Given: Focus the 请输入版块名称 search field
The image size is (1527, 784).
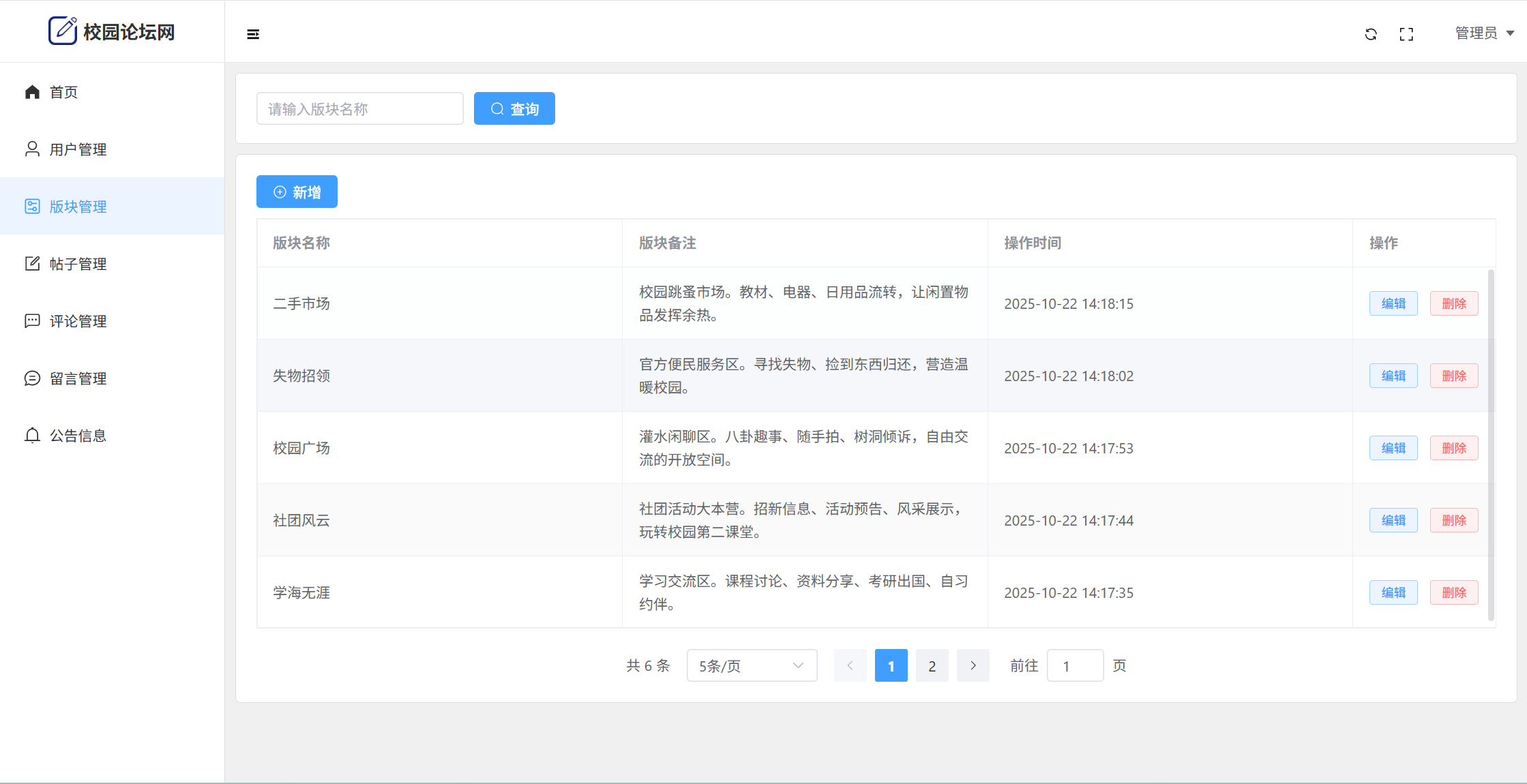Looking at the screenshot, I should (x=359, y=108).
